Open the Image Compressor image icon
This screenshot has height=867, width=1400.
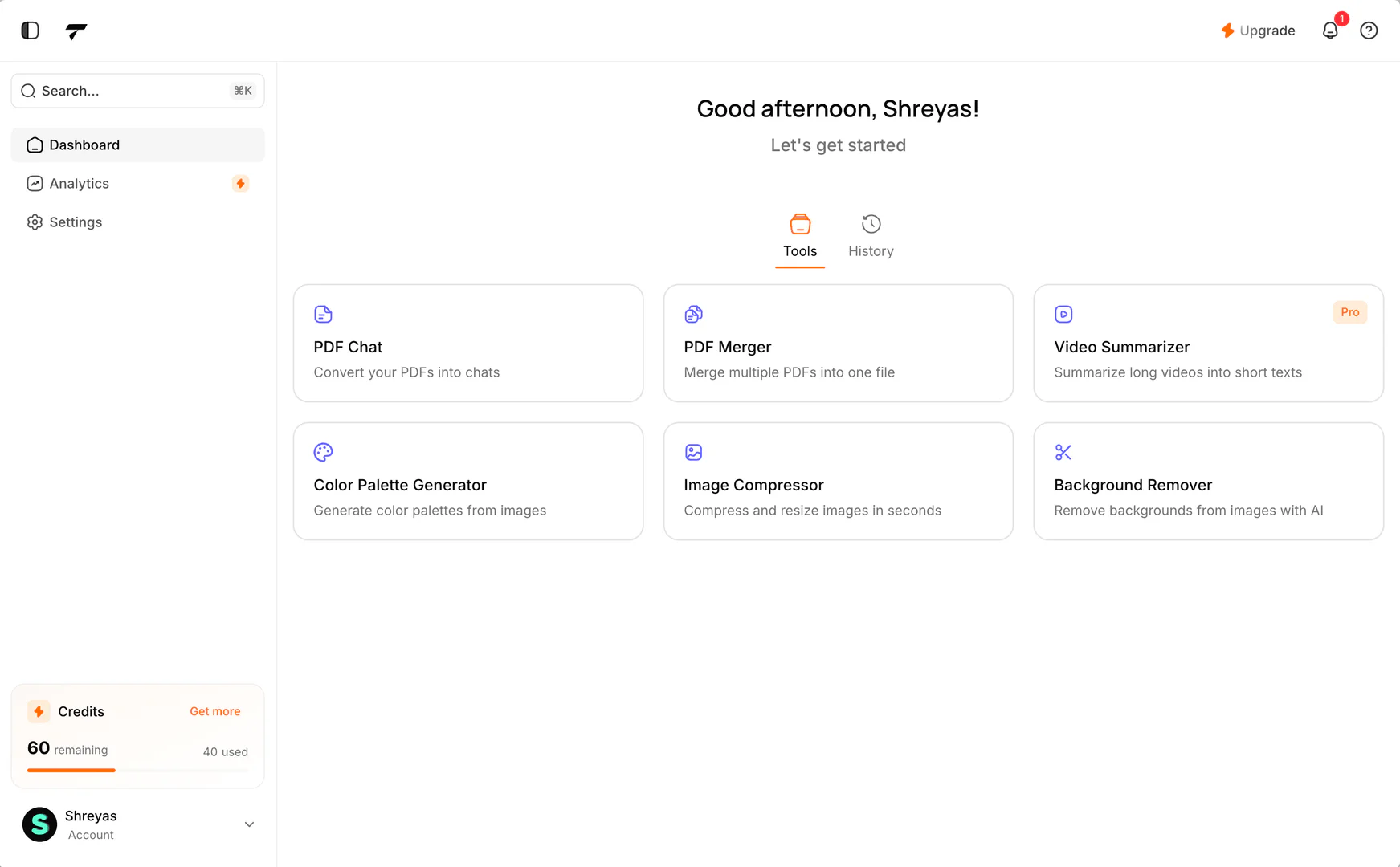tap(693, 452)
